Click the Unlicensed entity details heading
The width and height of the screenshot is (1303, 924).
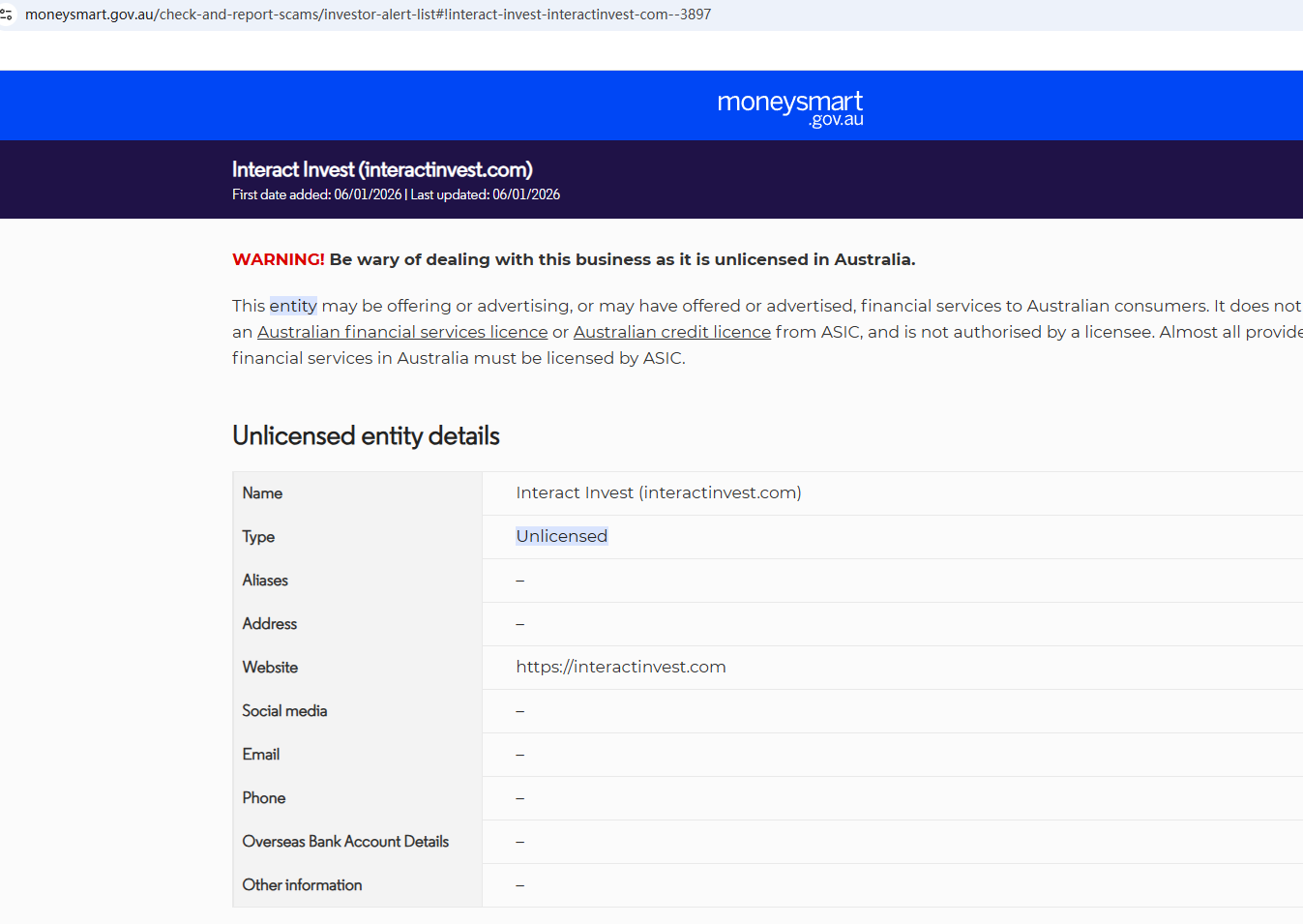366,435
